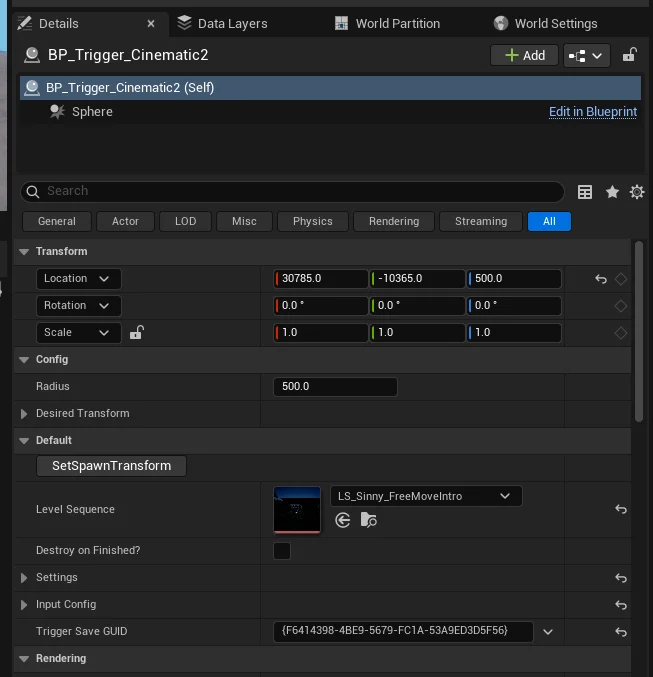Expand the Input Config property
The image size is (653, 677).
[24, 605]
